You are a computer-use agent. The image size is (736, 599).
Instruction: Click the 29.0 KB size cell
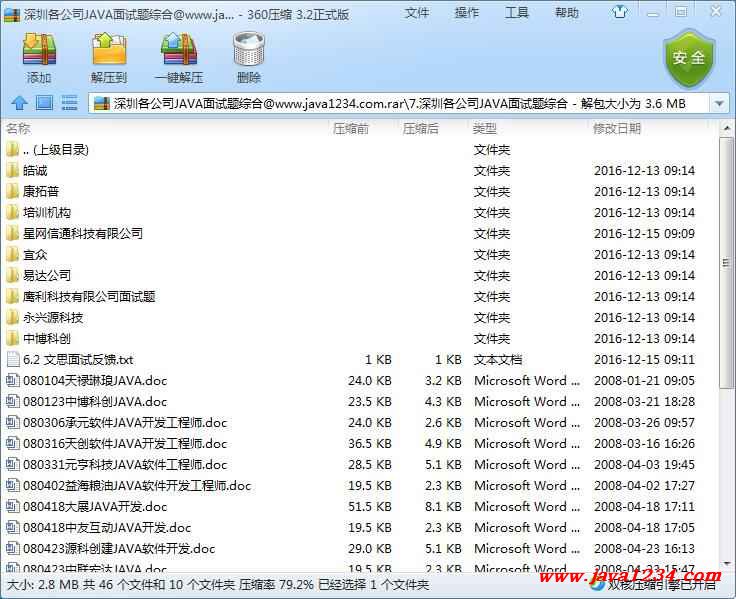(x=369, y=549)
